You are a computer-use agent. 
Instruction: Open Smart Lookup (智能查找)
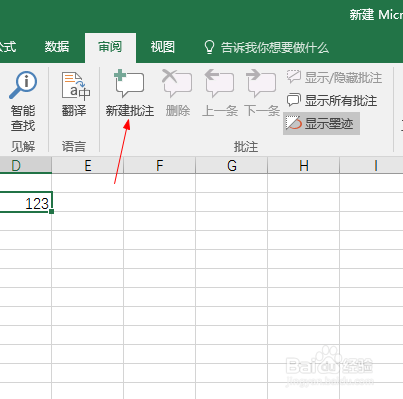tap(22, 101)
